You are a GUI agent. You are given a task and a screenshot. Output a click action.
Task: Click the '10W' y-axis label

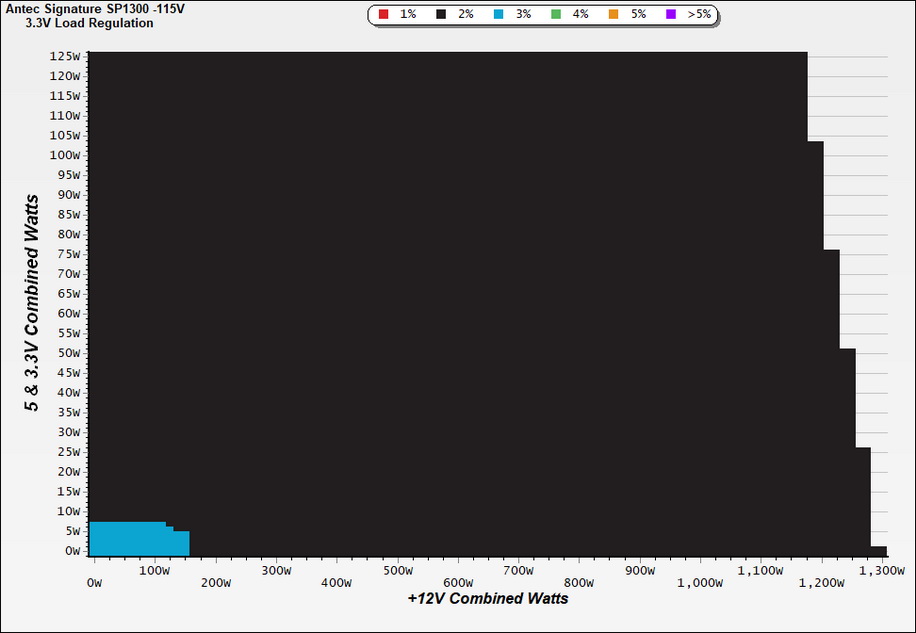68,512
